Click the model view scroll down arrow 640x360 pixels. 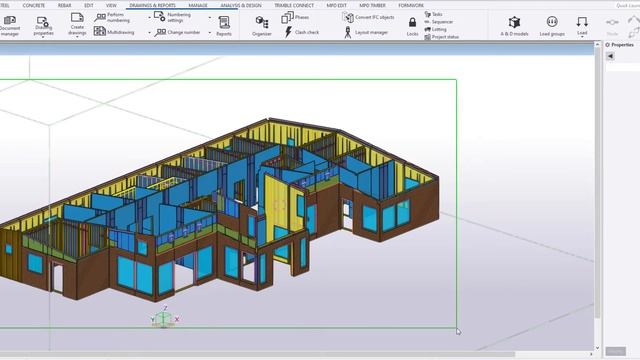coord(598,348)
